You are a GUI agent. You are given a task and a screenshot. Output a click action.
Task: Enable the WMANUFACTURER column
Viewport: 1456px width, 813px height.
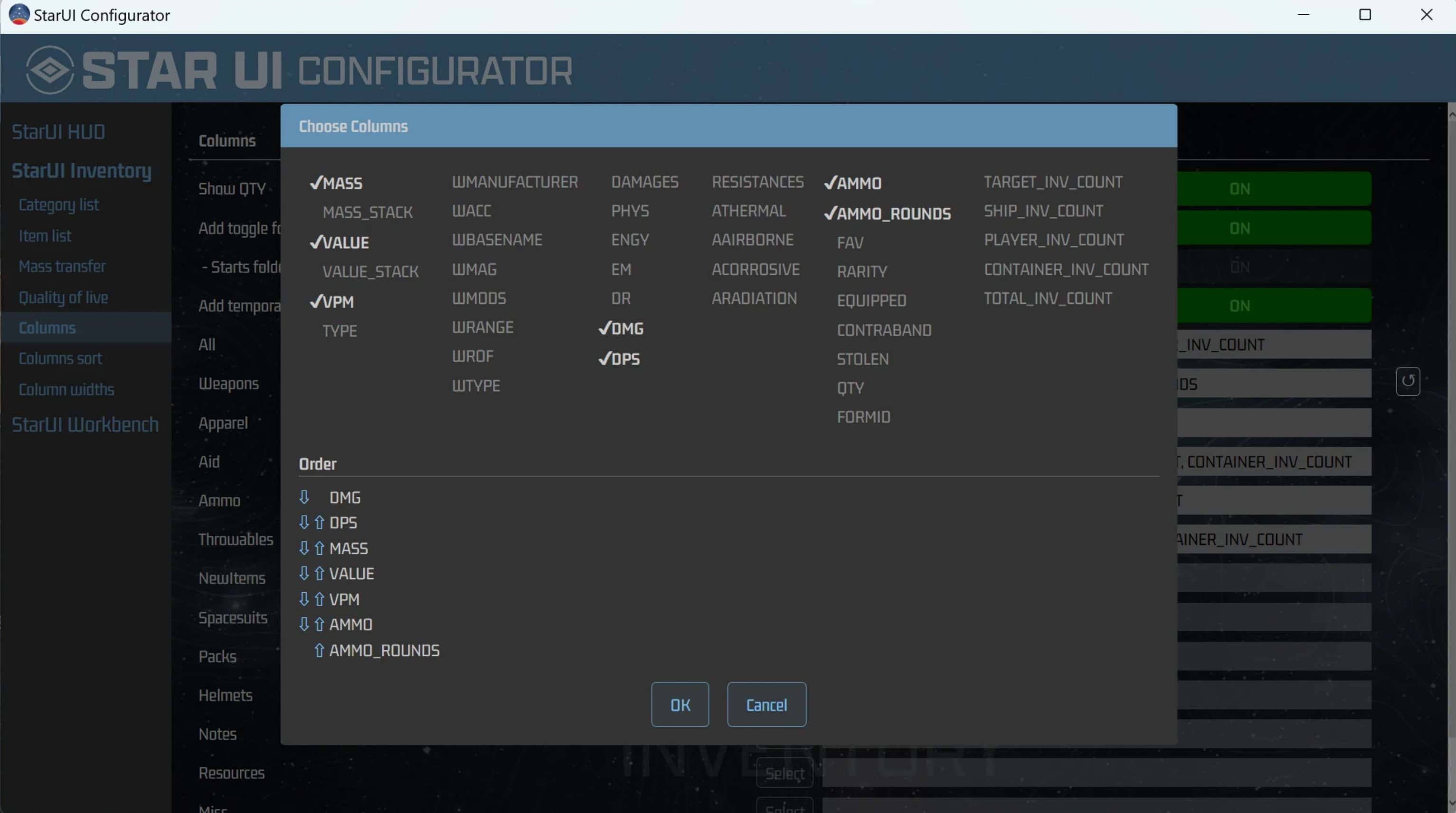514,182
